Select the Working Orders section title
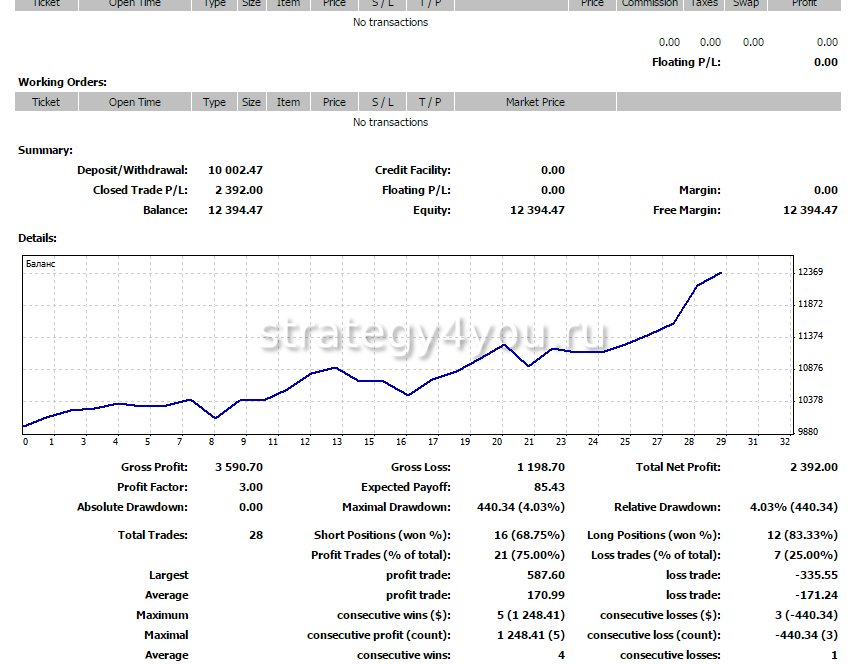 62,82
